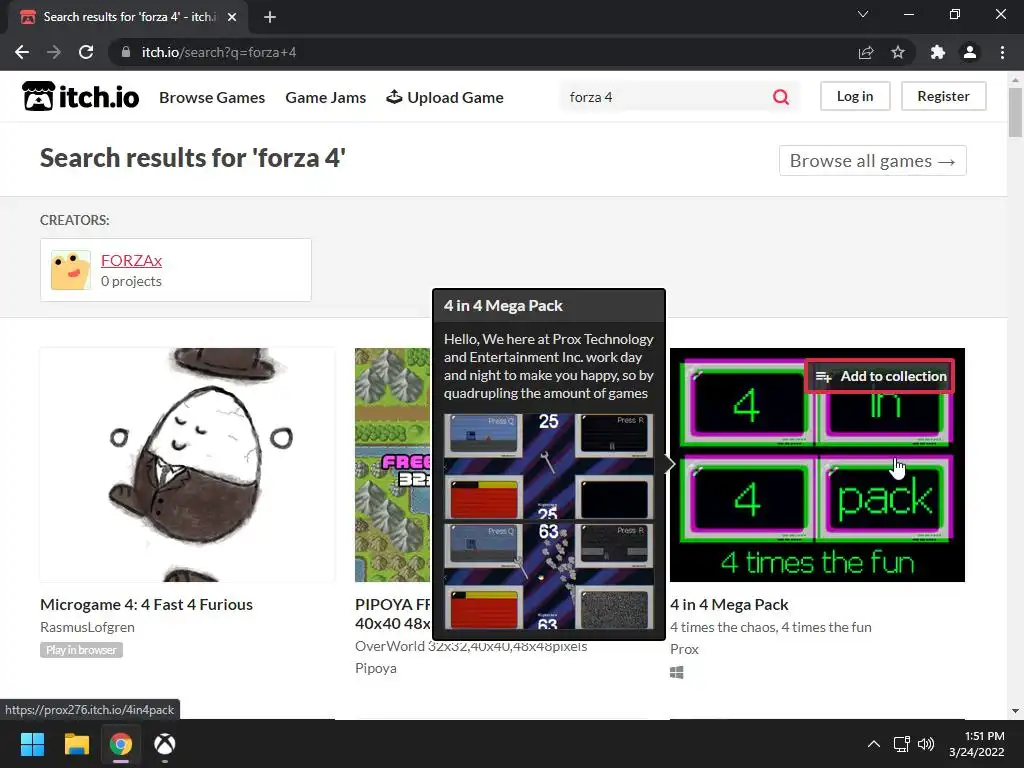The width and height of the screenshot is (1024, 768).
Task: Click the Log in button
Action: (855, 96)
